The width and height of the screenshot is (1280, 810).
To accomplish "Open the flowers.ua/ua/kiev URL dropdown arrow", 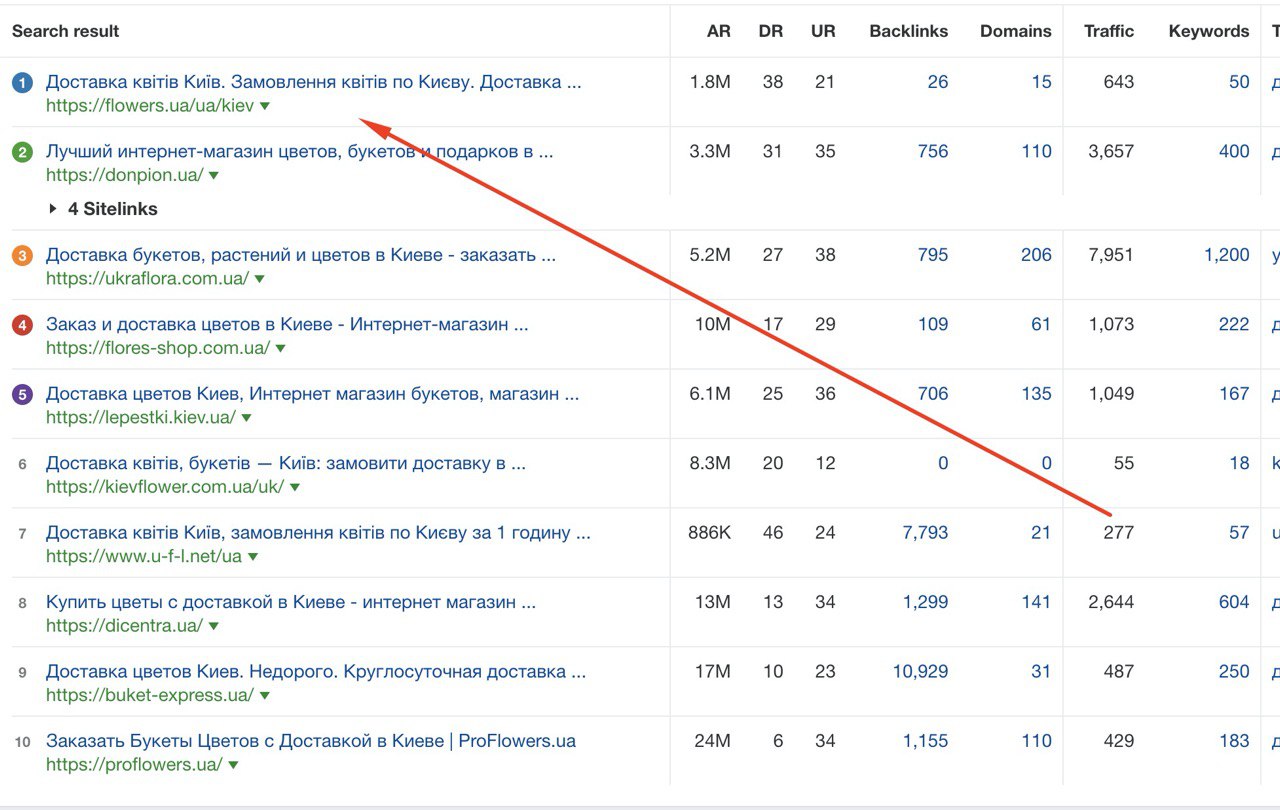I will (x=265, y=106).
